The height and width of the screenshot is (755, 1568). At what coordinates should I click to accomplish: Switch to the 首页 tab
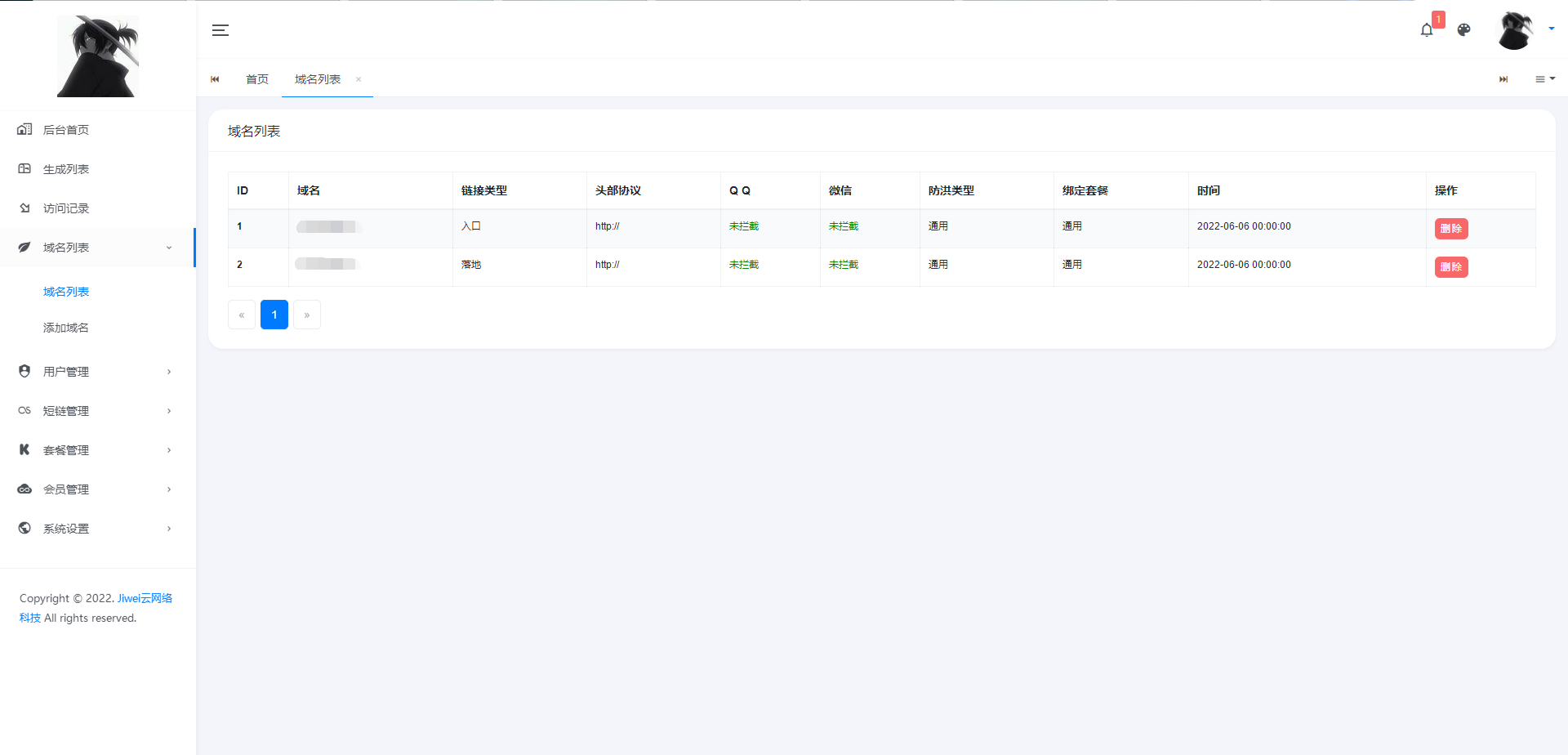(256, 78)
